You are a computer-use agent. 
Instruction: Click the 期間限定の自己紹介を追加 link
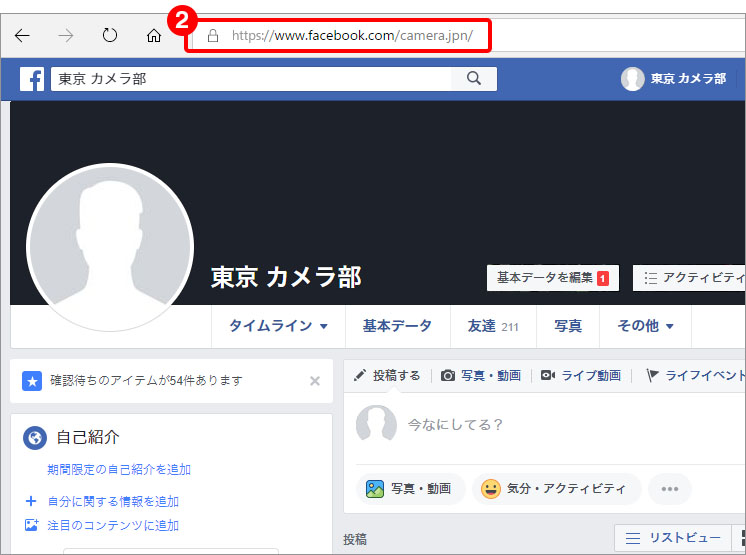[119, 470]
